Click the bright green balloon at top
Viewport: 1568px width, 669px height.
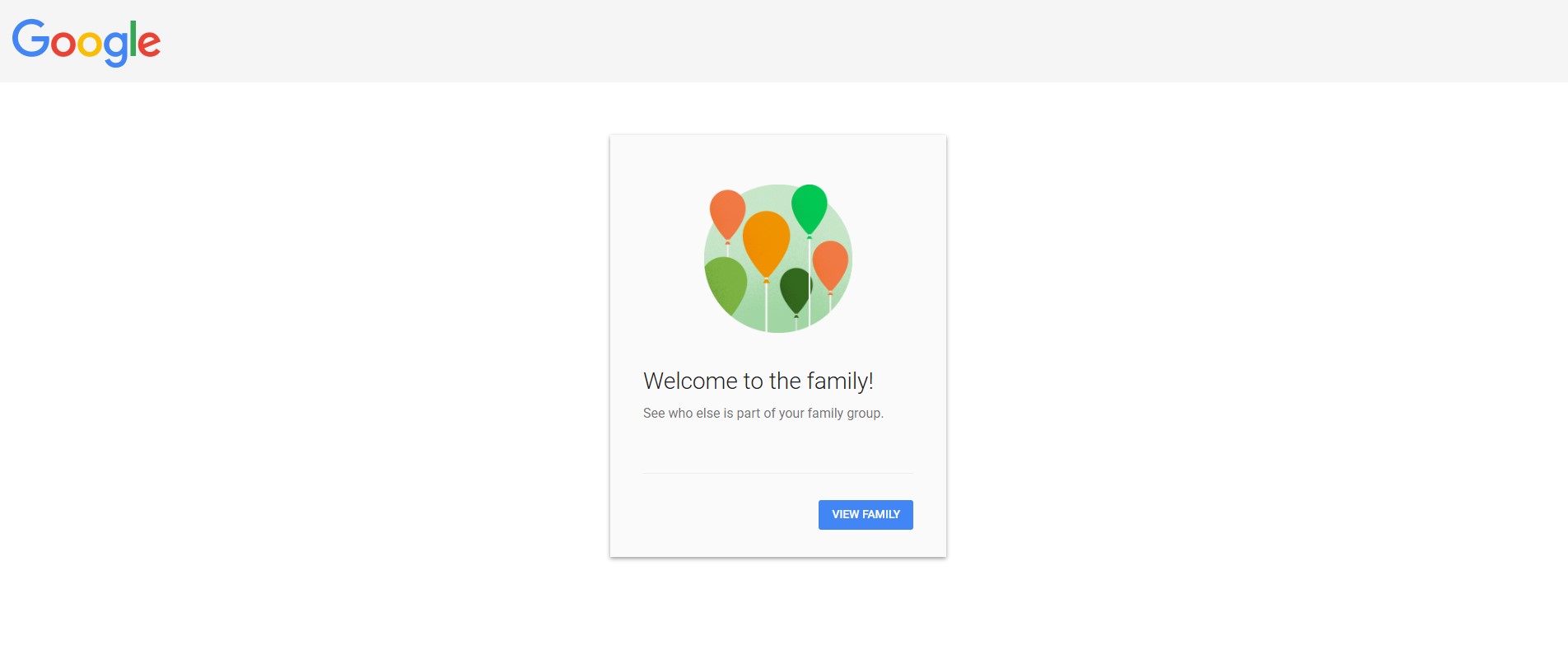click(810, 208)
